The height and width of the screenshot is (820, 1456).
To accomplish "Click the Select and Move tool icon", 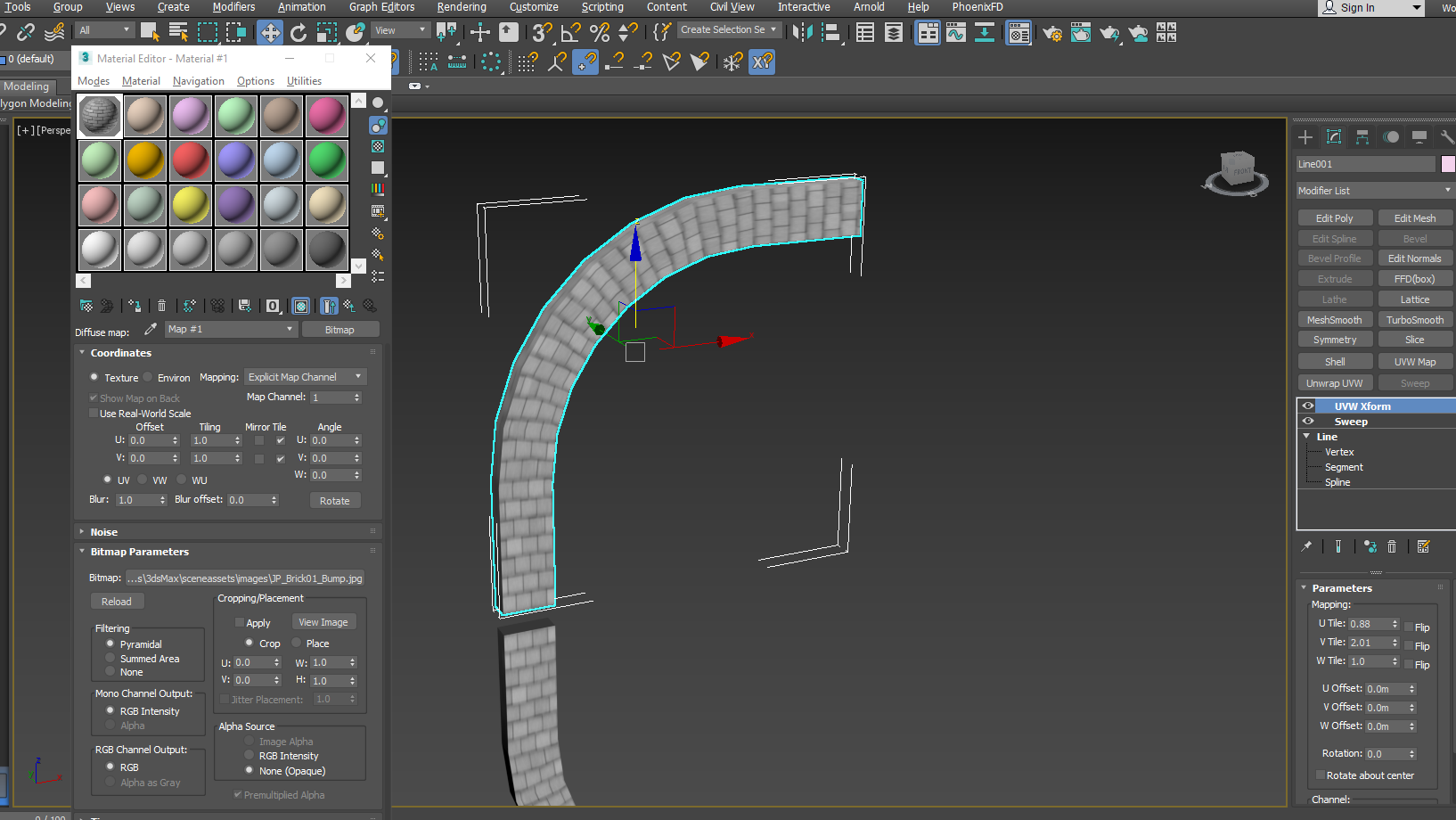I will [271, 33].
